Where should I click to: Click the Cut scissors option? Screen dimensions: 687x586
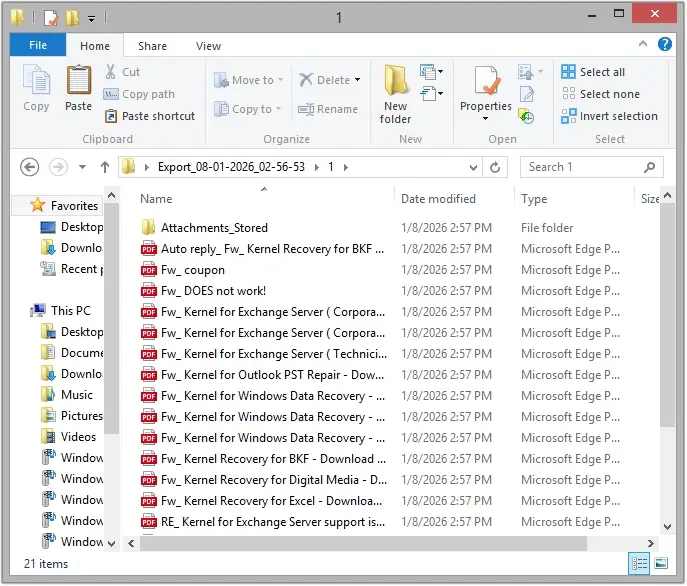point(122,72)
